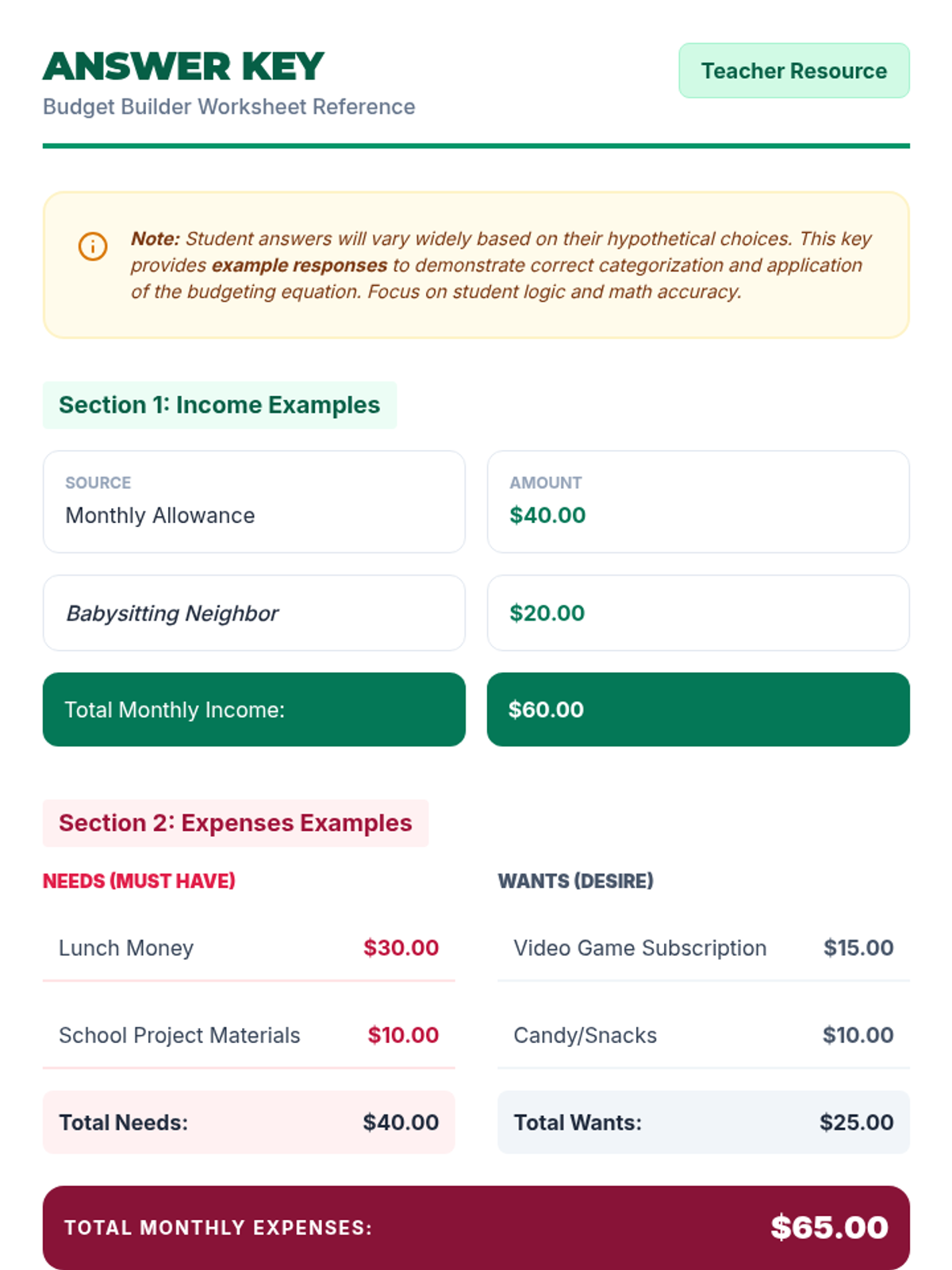This screenshot has width=952, height=1270.
Task: Select the Section 2: Expenses Examples header
Action: click(235, 823)
